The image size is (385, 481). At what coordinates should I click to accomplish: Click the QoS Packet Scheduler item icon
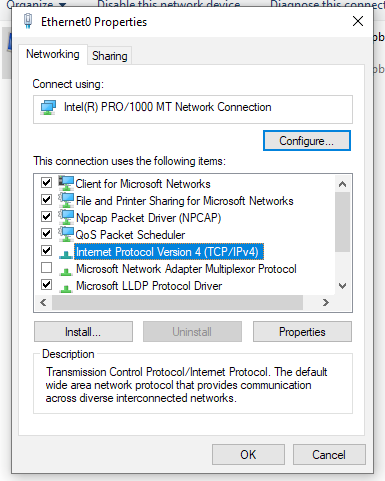pos(66,235)
